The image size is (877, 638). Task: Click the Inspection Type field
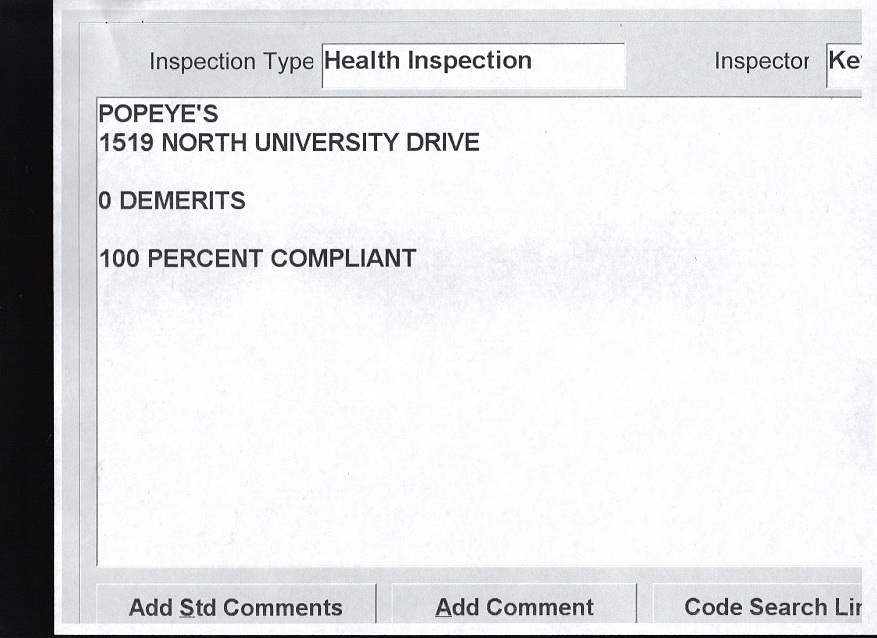point(473,62)
